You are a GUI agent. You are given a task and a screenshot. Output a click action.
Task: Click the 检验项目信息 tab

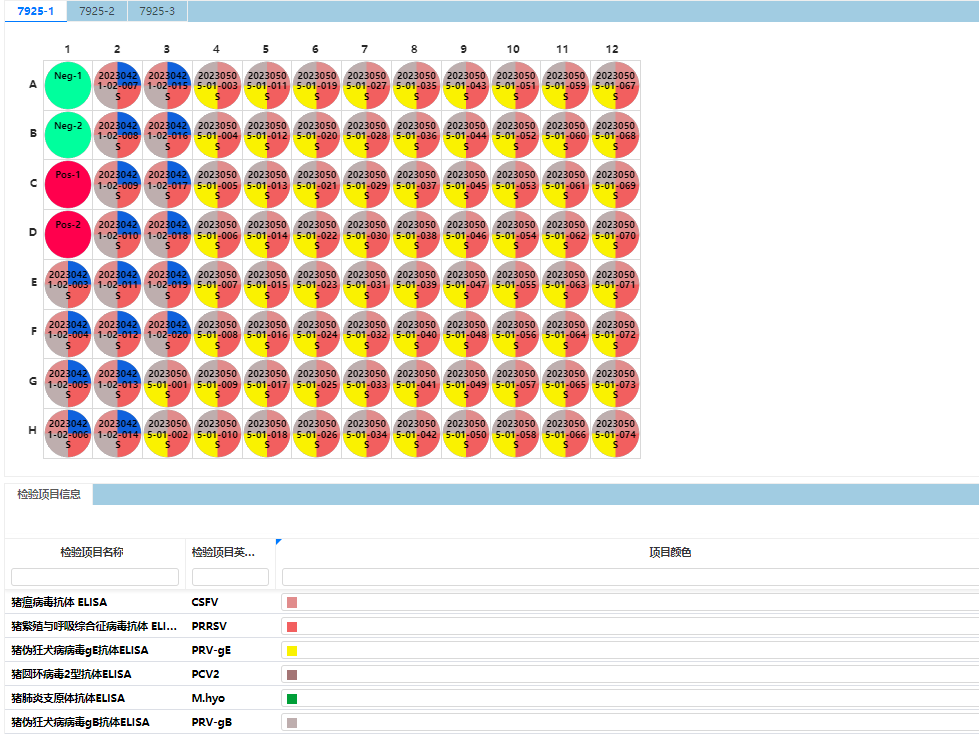pyautogui.click(x=49, y=494)
